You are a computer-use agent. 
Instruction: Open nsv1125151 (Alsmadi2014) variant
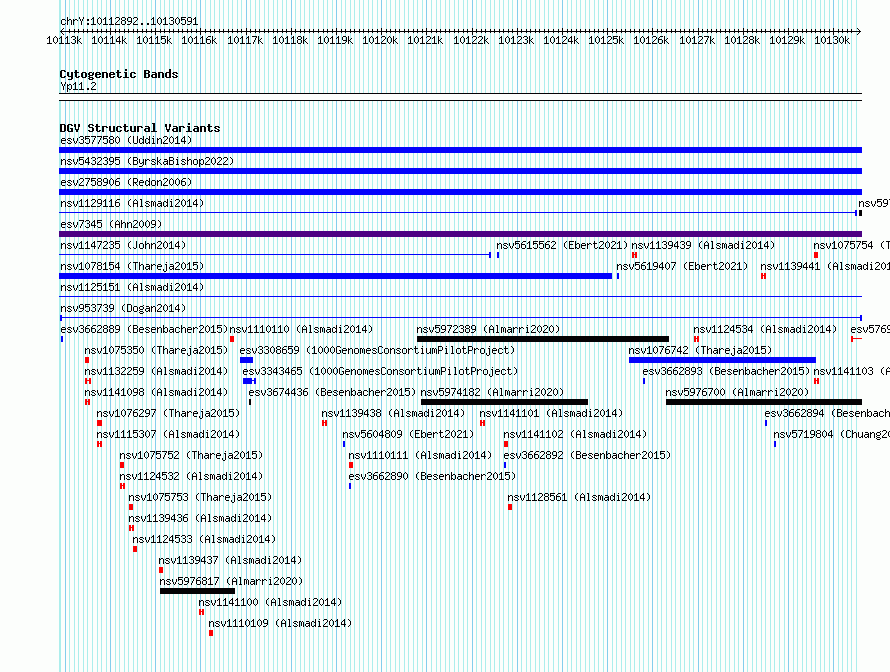[132, 287]
